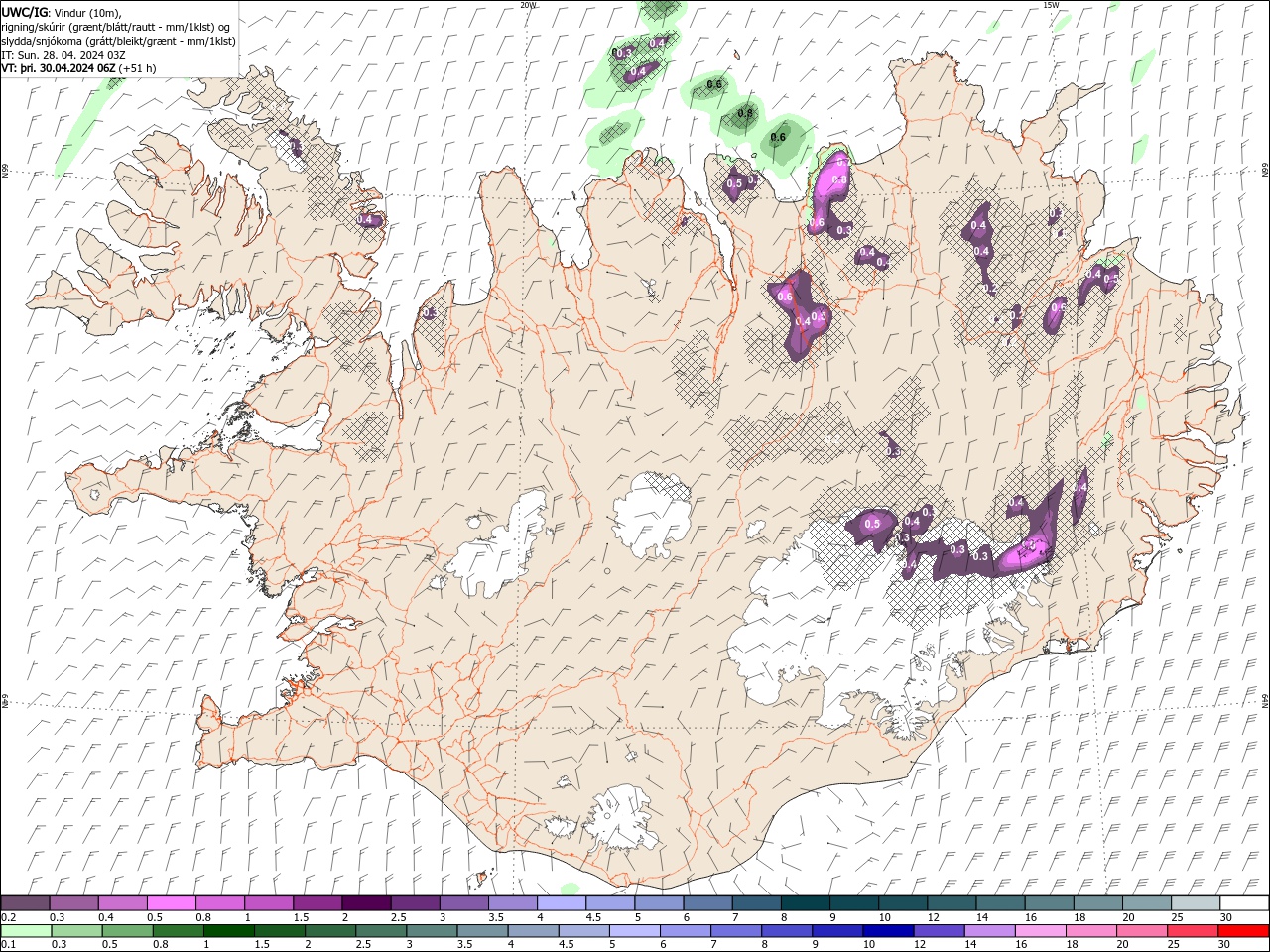Screen dimensions: 1270x952
Task: Select the deep blue lower-row swatch labeled 10
Action: click(888, 931)
